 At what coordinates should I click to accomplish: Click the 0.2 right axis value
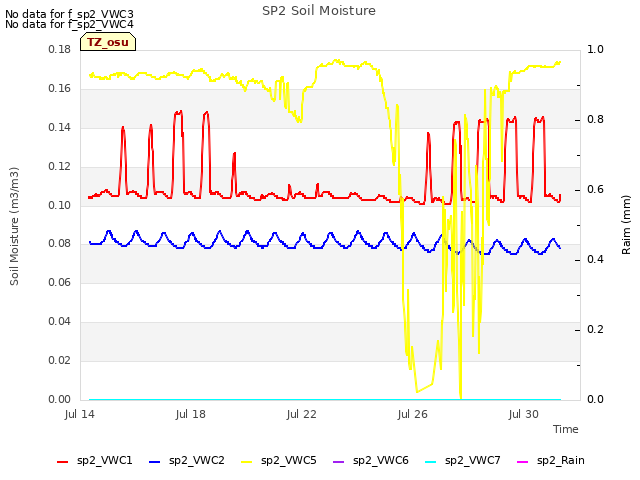point(596,329)
